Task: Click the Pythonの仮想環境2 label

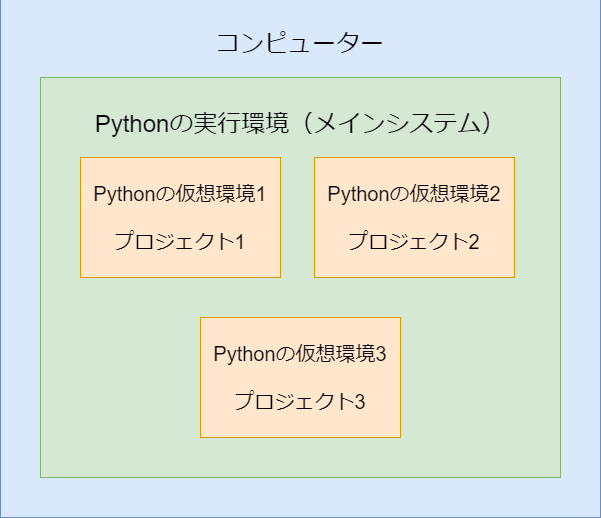Action: point(414,194)
